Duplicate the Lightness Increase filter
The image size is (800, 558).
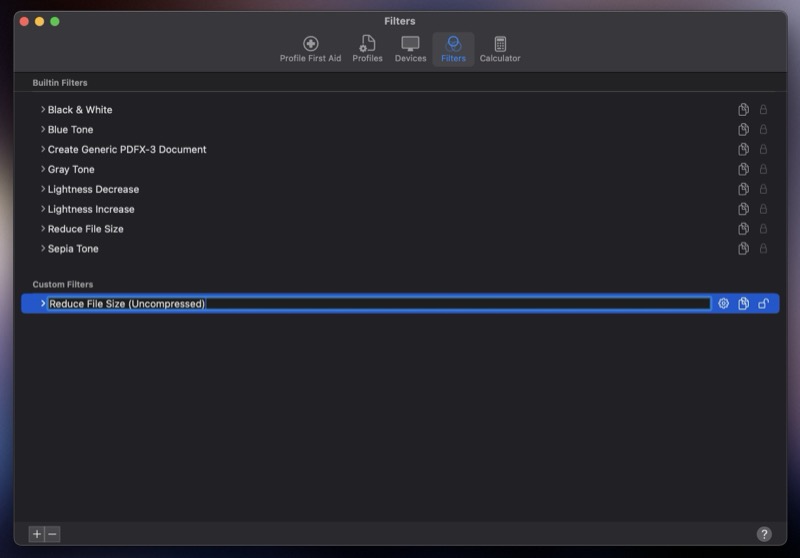tap(743, 209)
